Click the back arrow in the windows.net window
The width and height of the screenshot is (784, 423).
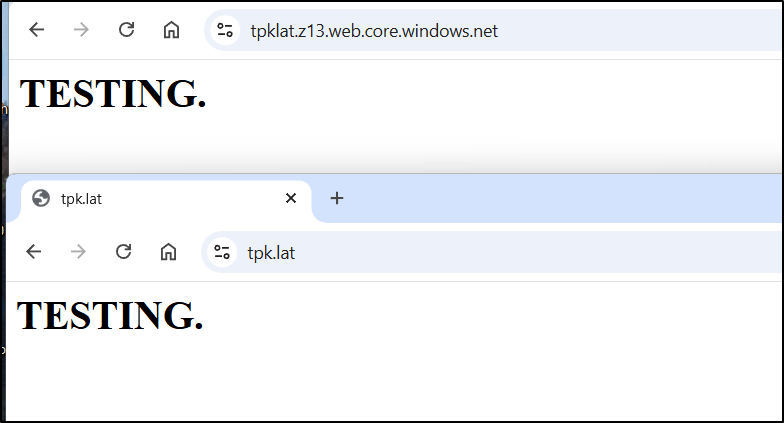[37, 30]
